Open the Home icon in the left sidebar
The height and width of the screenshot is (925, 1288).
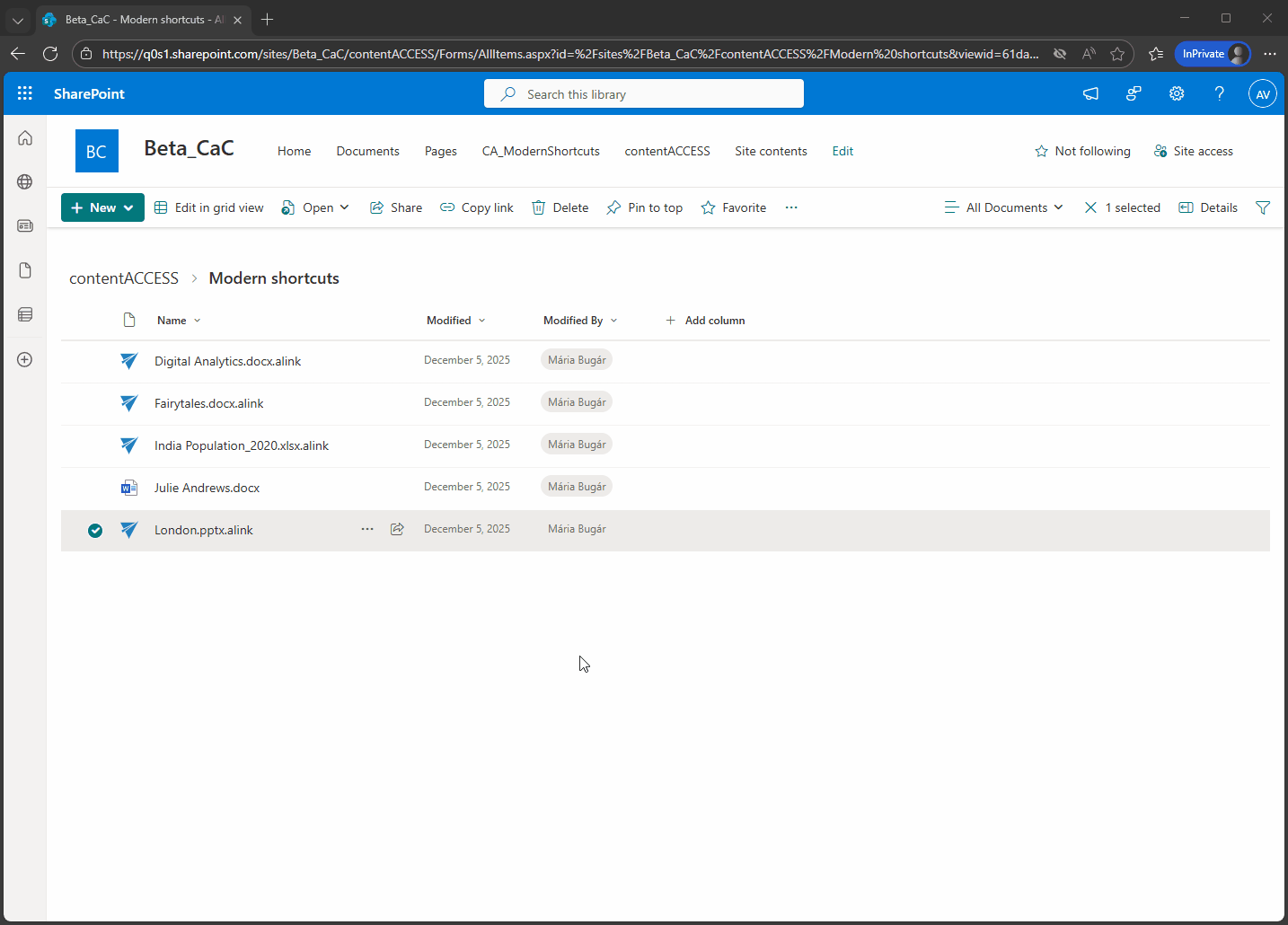[25, 137]
